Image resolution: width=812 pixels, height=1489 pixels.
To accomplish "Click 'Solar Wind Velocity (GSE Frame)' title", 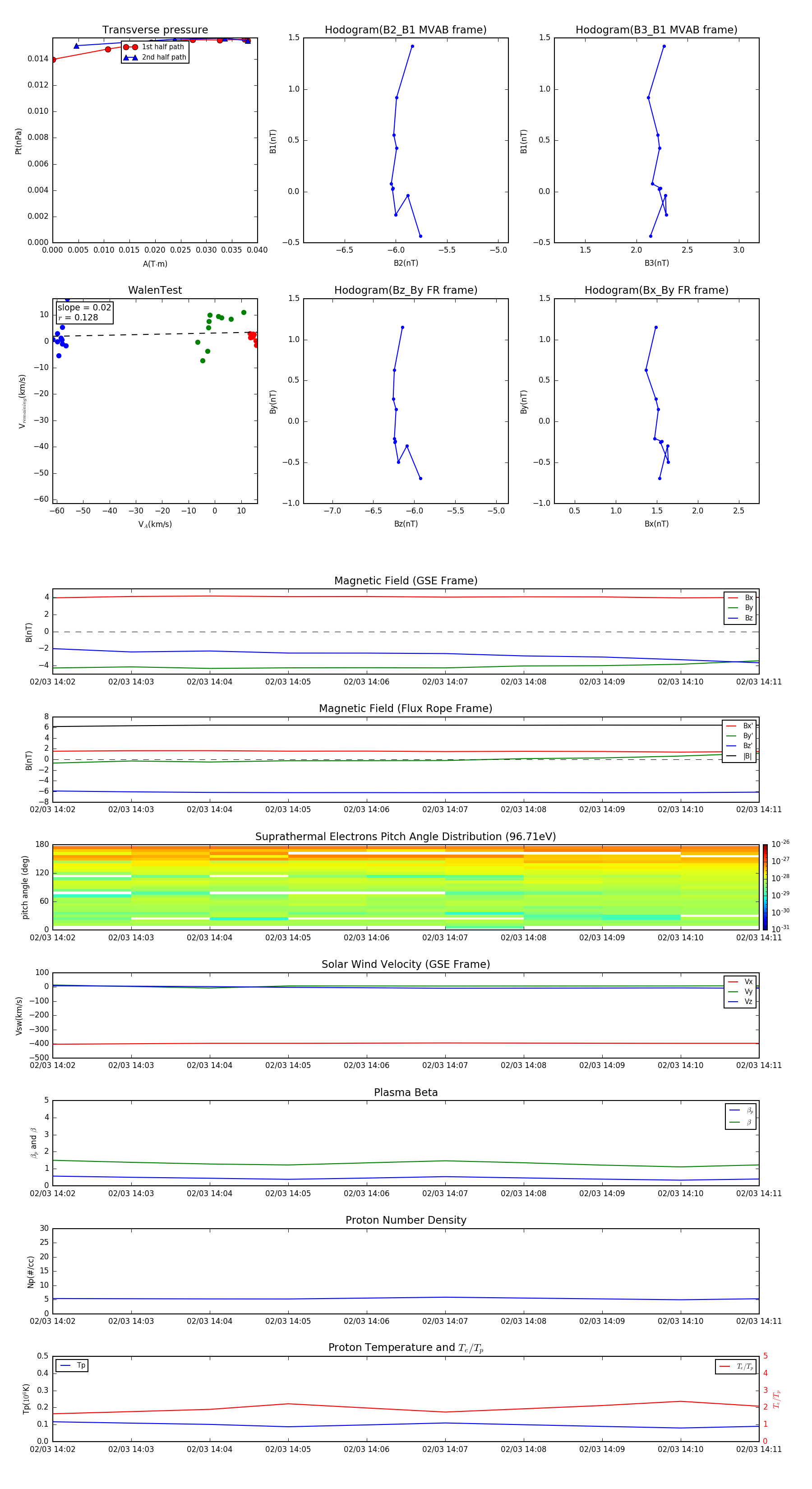I will coord(406,965).
